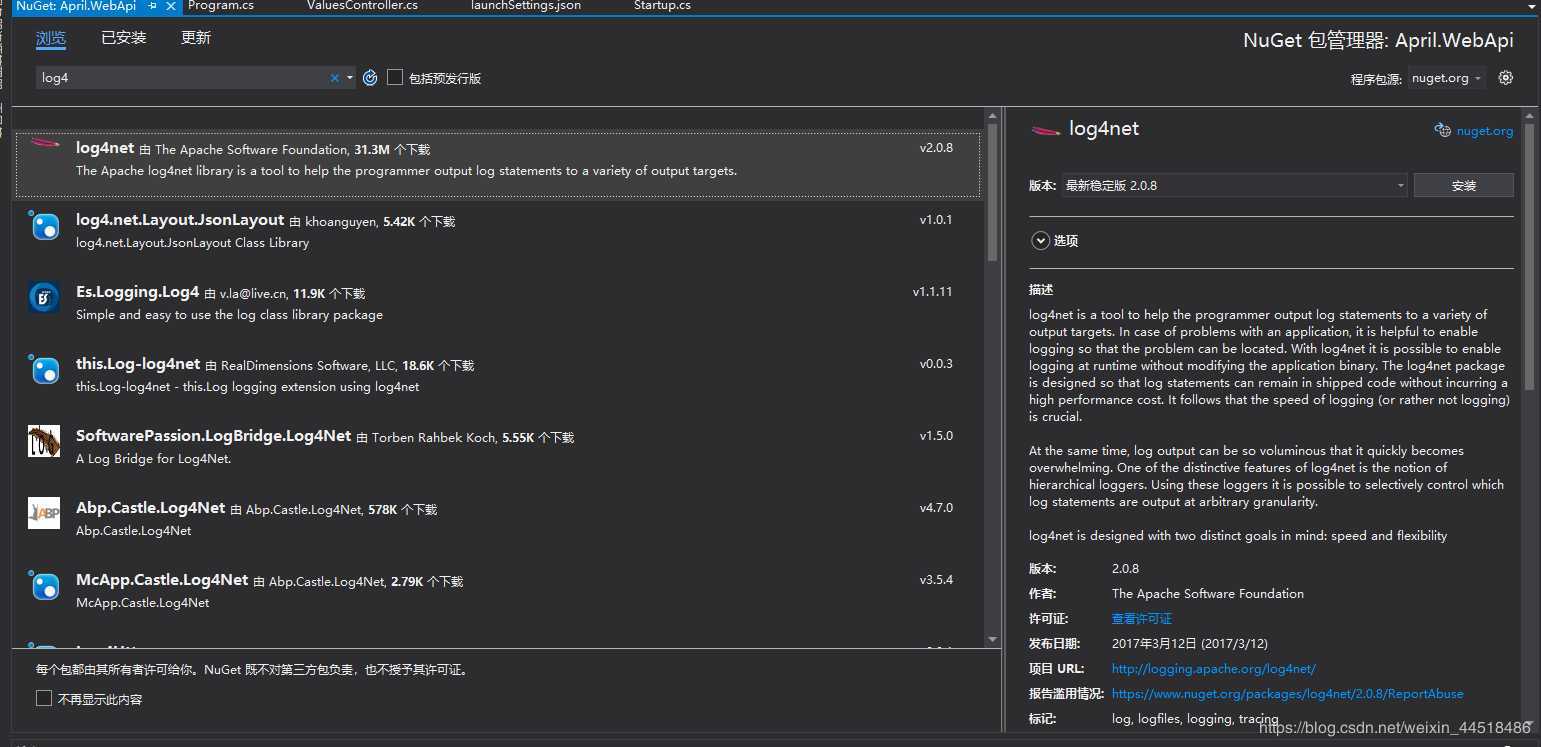Viewport: 1541px width, 747px height.
Task: Click the SoftwarePassion.LogBridge.Log4Net package icon
Action: tap(44, 441)
